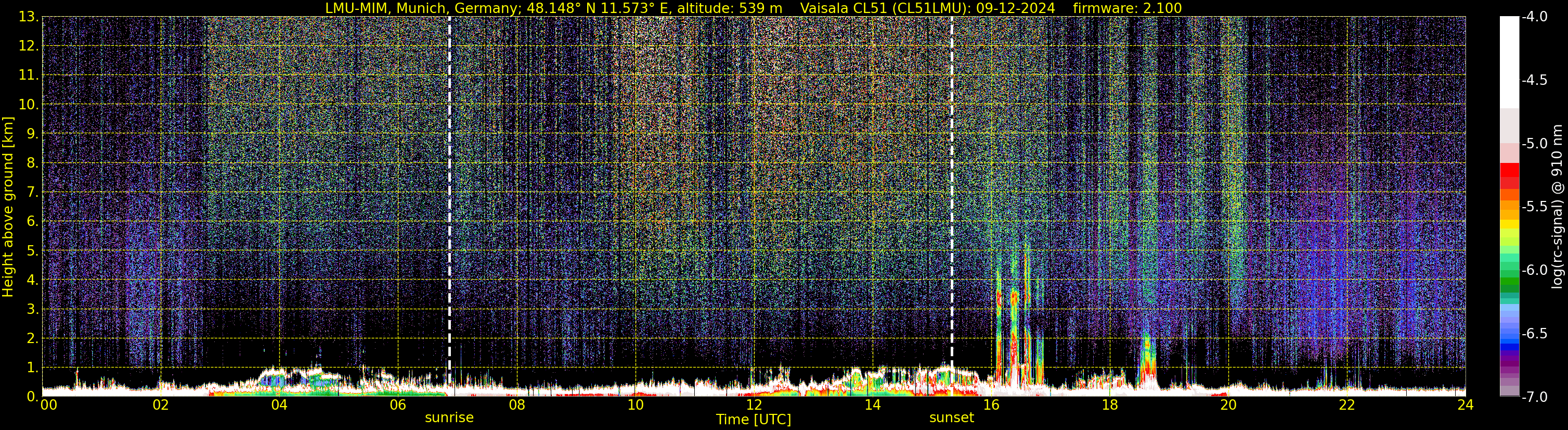Viewport: 1568px width, 430px height.
Task: Click the height axis tick label "9."
Action: tap(32, 134)
